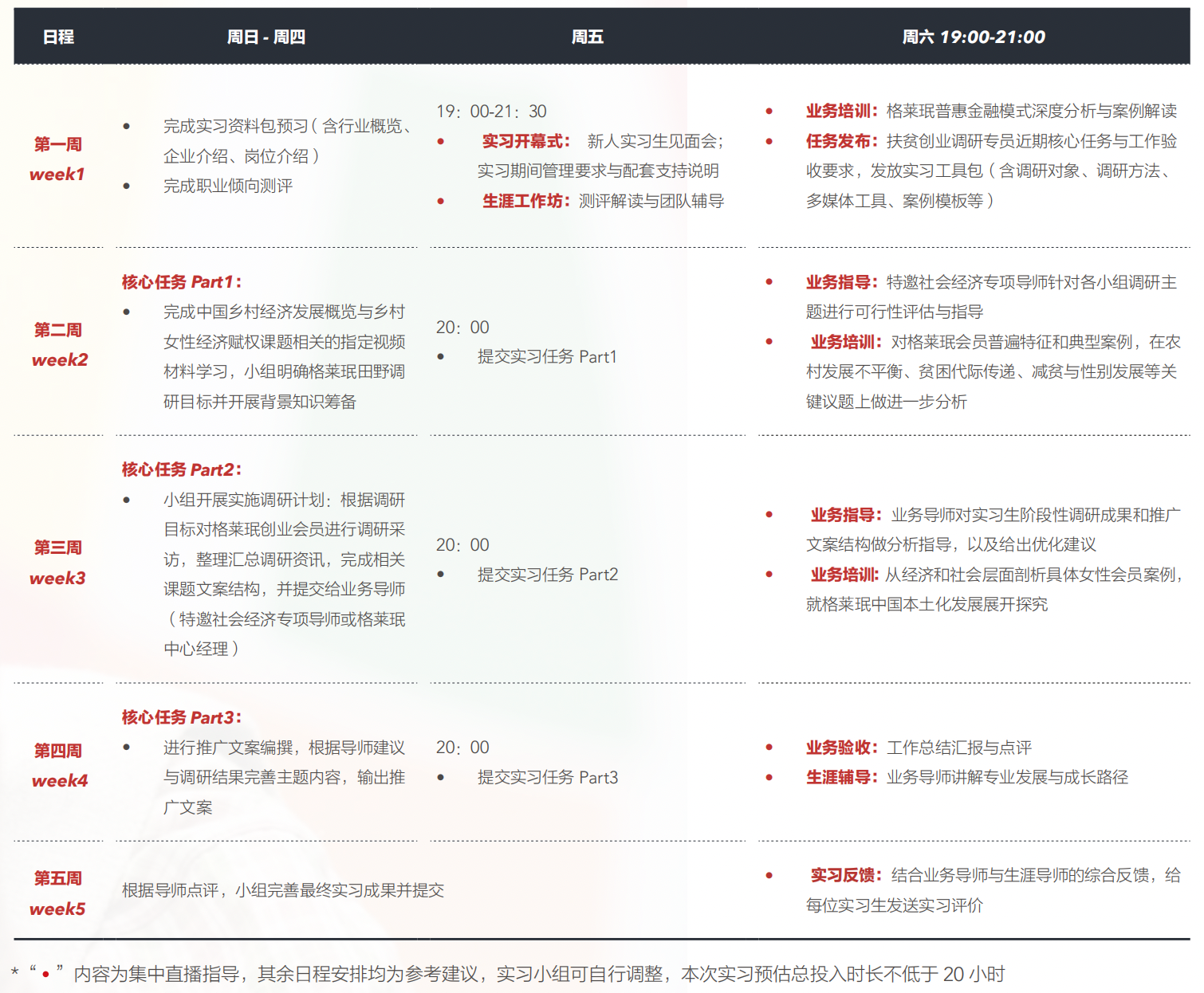Click the 'week1' label
Screen dimensions: 1204x993
57,175
